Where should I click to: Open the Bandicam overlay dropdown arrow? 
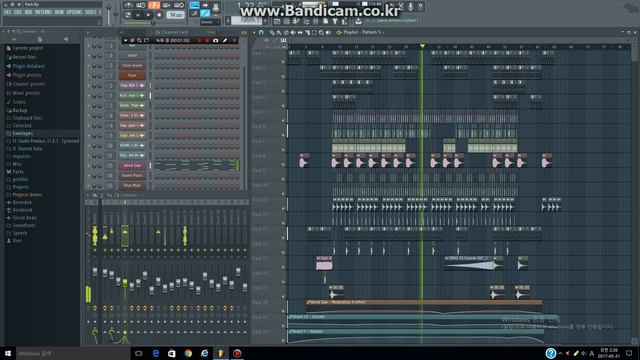tap(125, 40)
